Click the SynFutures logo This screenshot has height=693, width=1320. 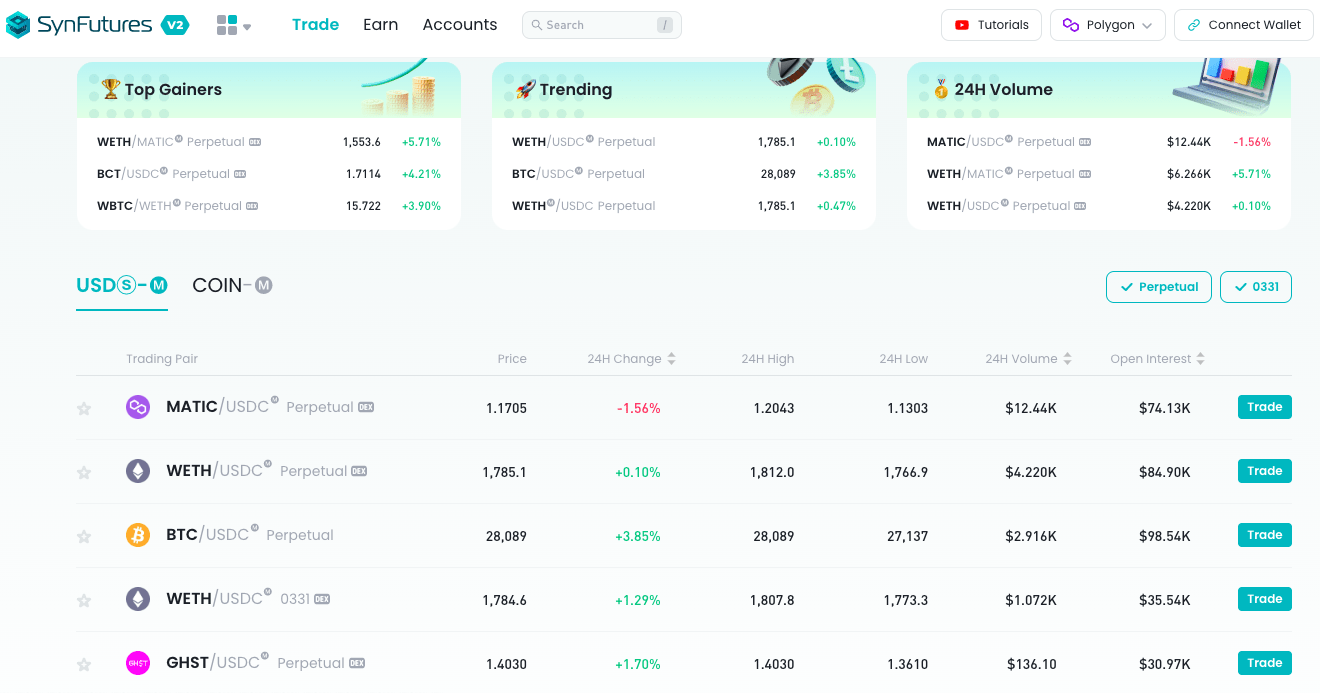(79, 25)
